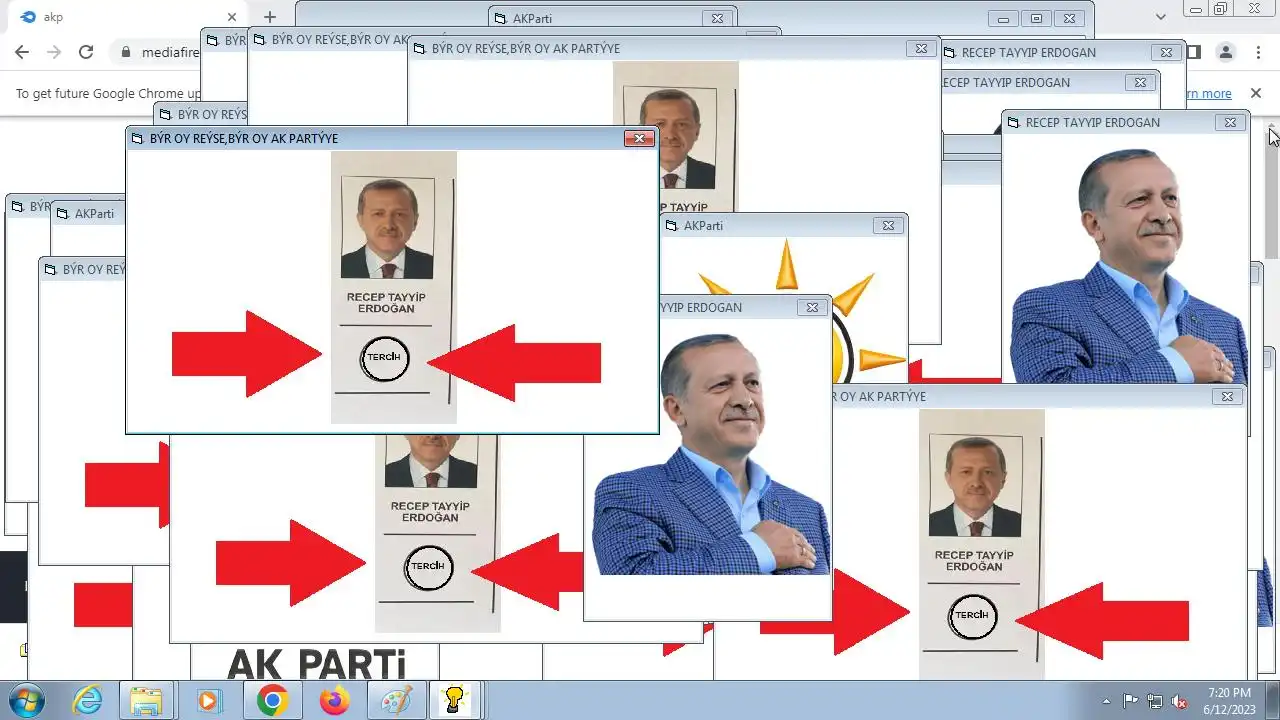Open Paint from the taskbar
The height and width of the screenshot is (720, 1280).
(396, 701)
